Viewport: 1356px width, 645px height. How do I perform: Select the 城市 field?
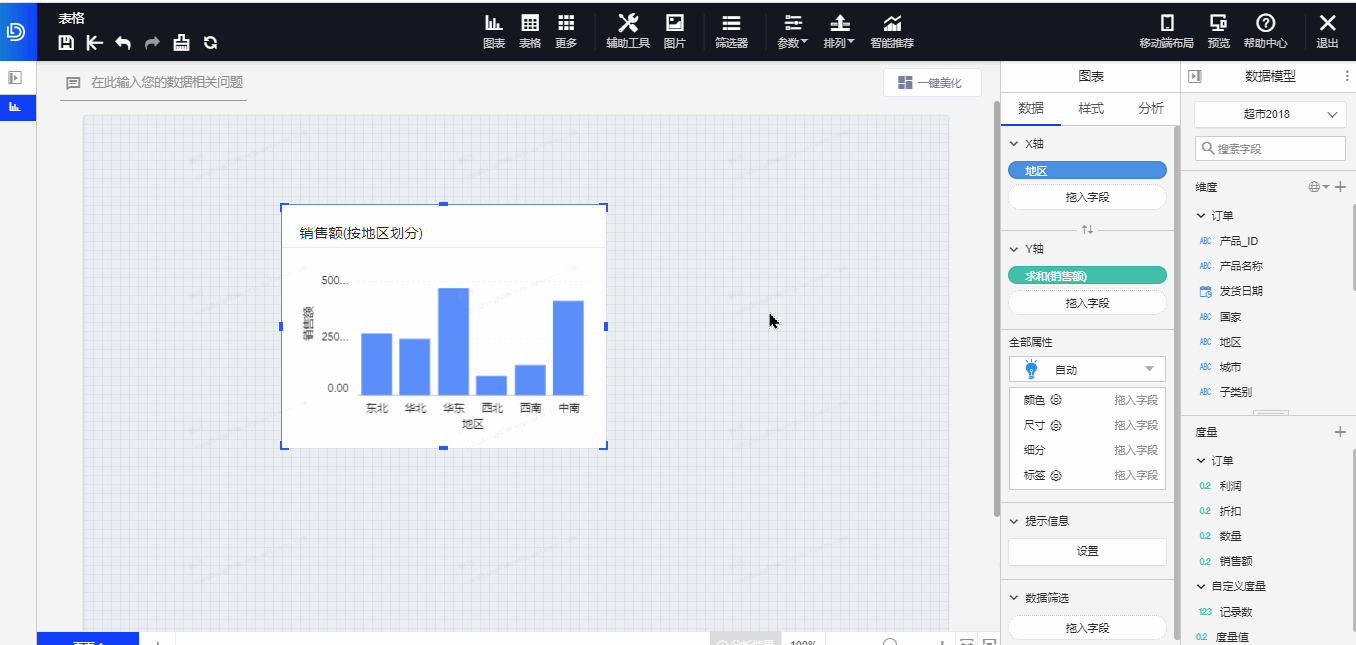pos(1230,367)
